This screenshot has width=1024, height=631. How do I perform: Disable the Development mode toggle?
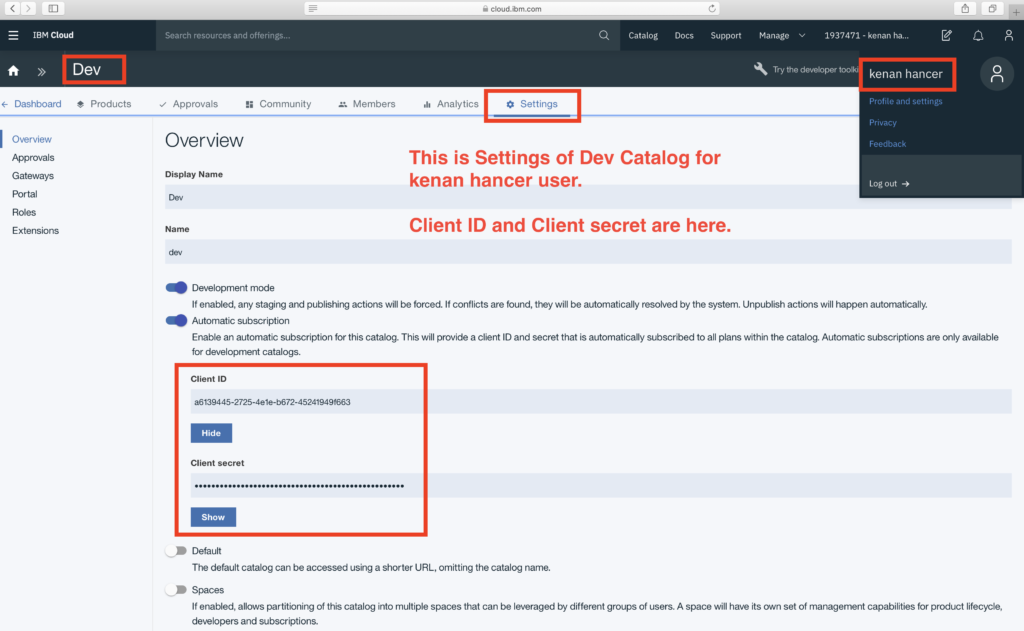pyautogui.click(x=176, y=288)
